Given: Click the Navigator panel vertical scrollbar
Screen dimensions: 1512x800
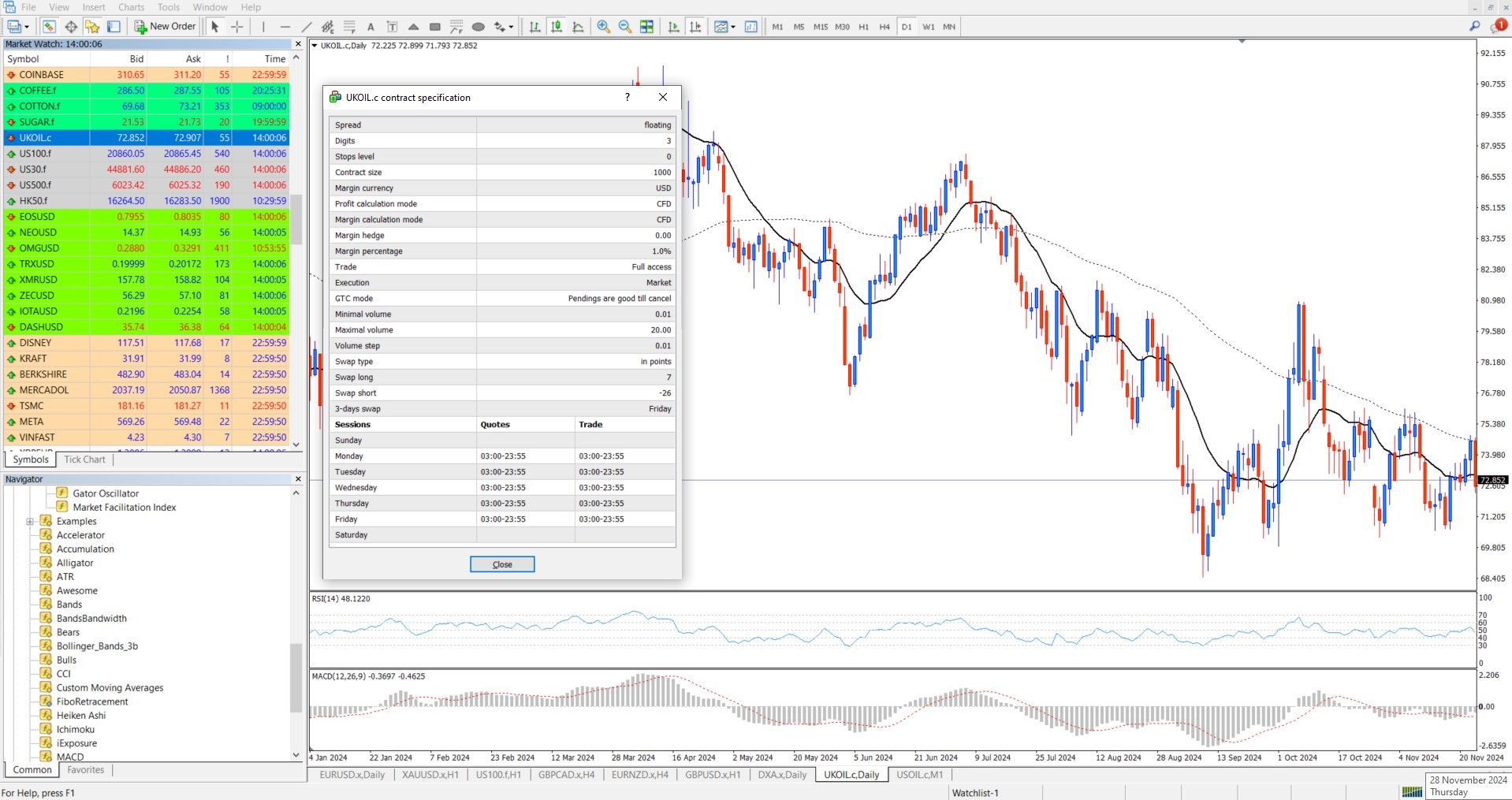Looking at the screenshot, I should pos(296,678).
